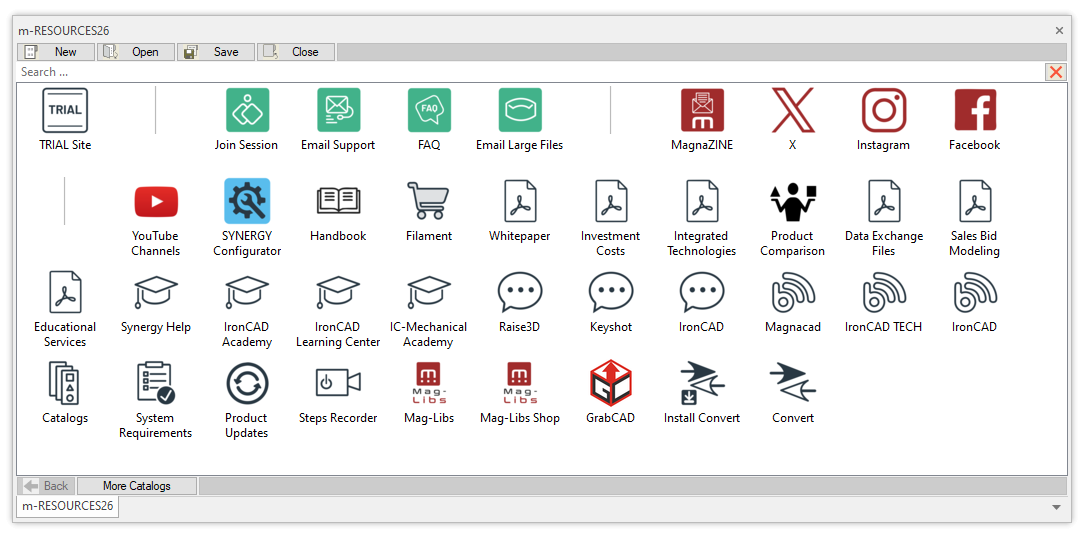Launch the Steps Recorder
This screenshot has width=1088, height=542.
click(338, 384)
